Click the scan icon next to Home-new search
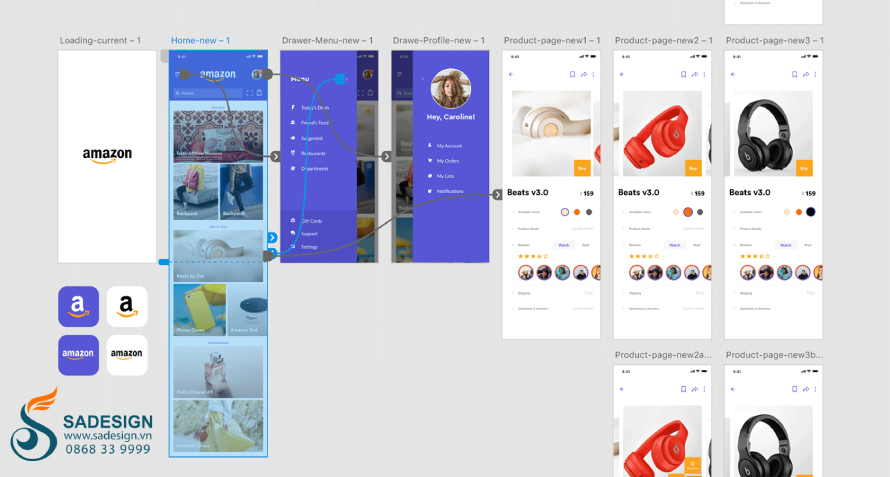 click(x=249, y=93)
